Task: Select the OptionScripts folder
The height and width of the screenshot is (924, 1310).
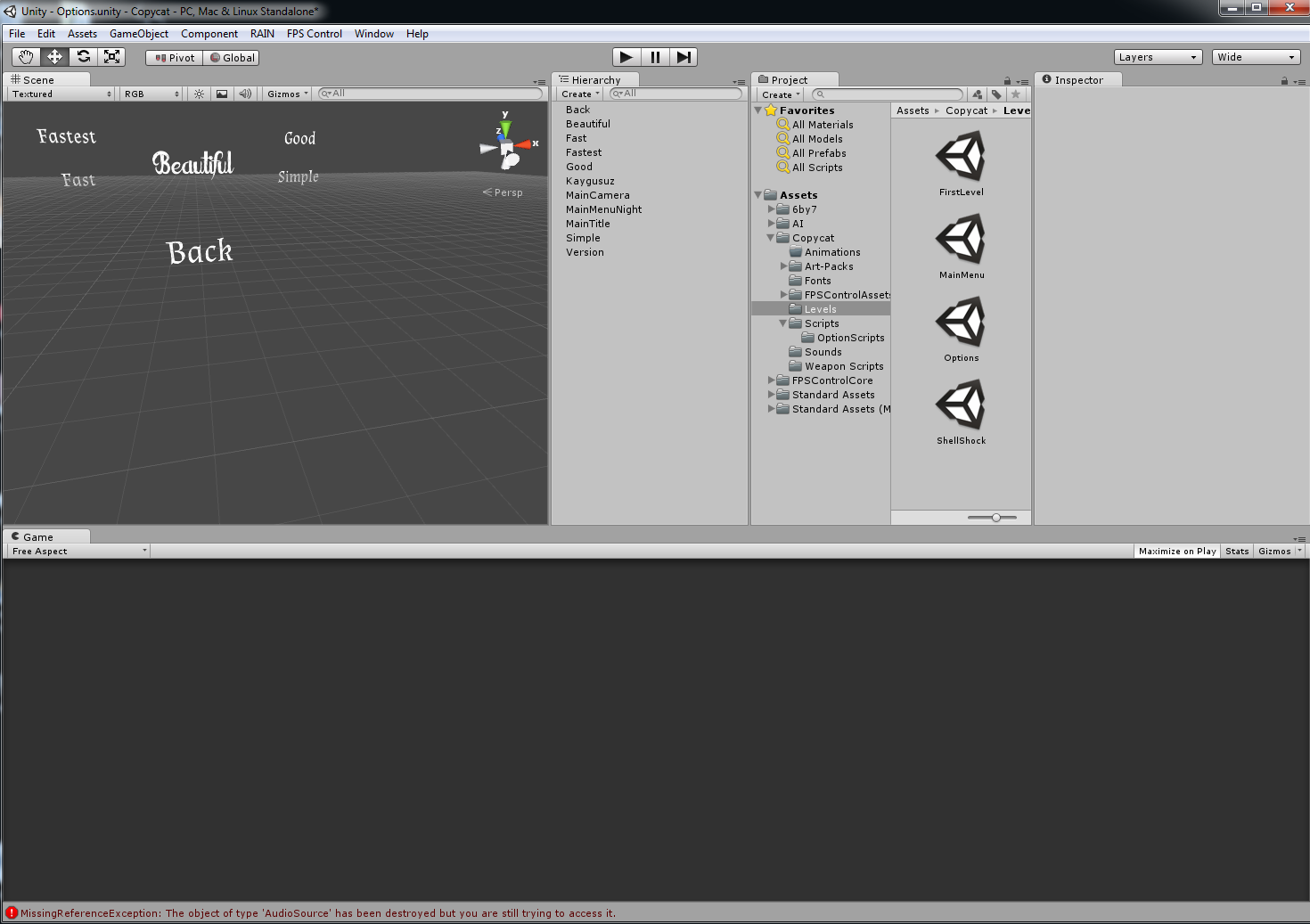Action: tap(844, 338)
